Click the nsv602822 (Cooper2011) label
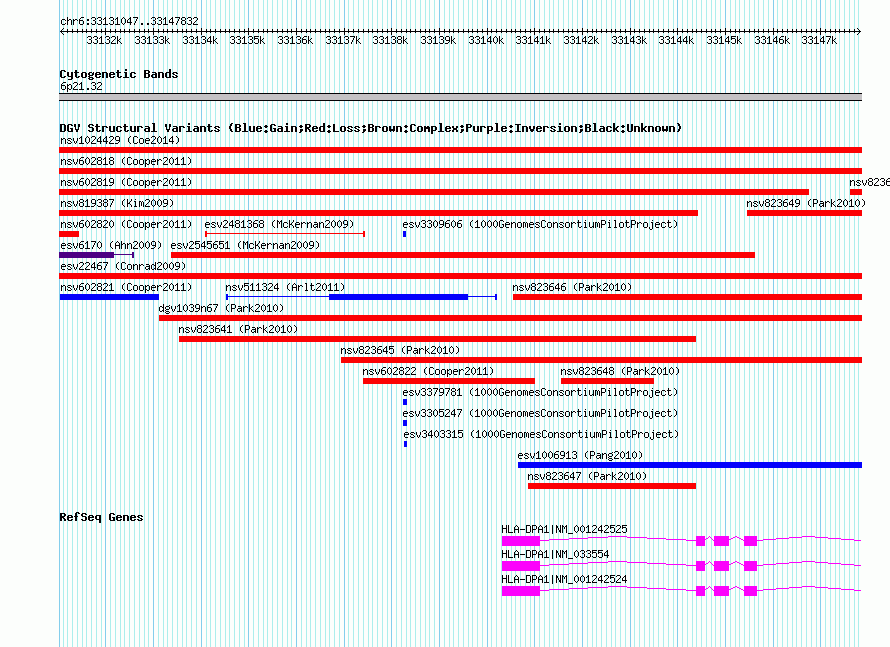Viewport: 890px width, 647px height. (x=429, y=371)
